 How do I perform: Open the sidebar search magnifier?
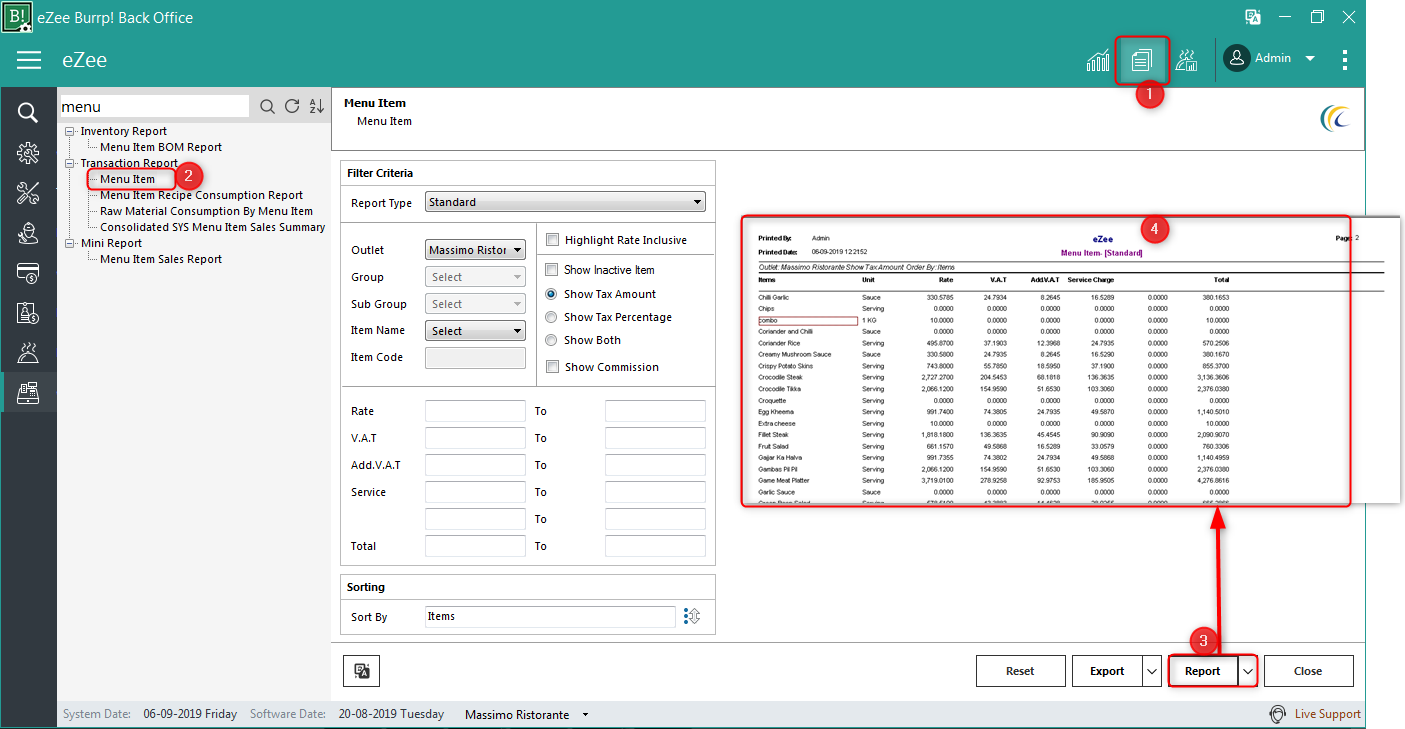coord(28,112)
